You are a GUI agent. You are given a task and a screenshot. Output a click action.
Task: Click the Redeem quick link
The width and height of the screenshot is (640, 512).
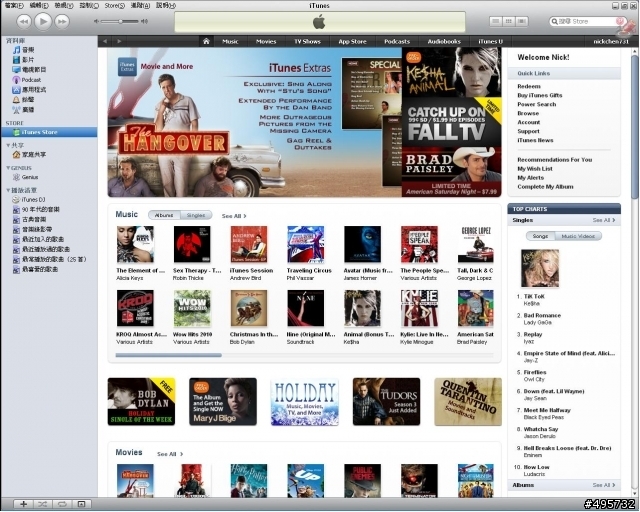click(529, 86)
